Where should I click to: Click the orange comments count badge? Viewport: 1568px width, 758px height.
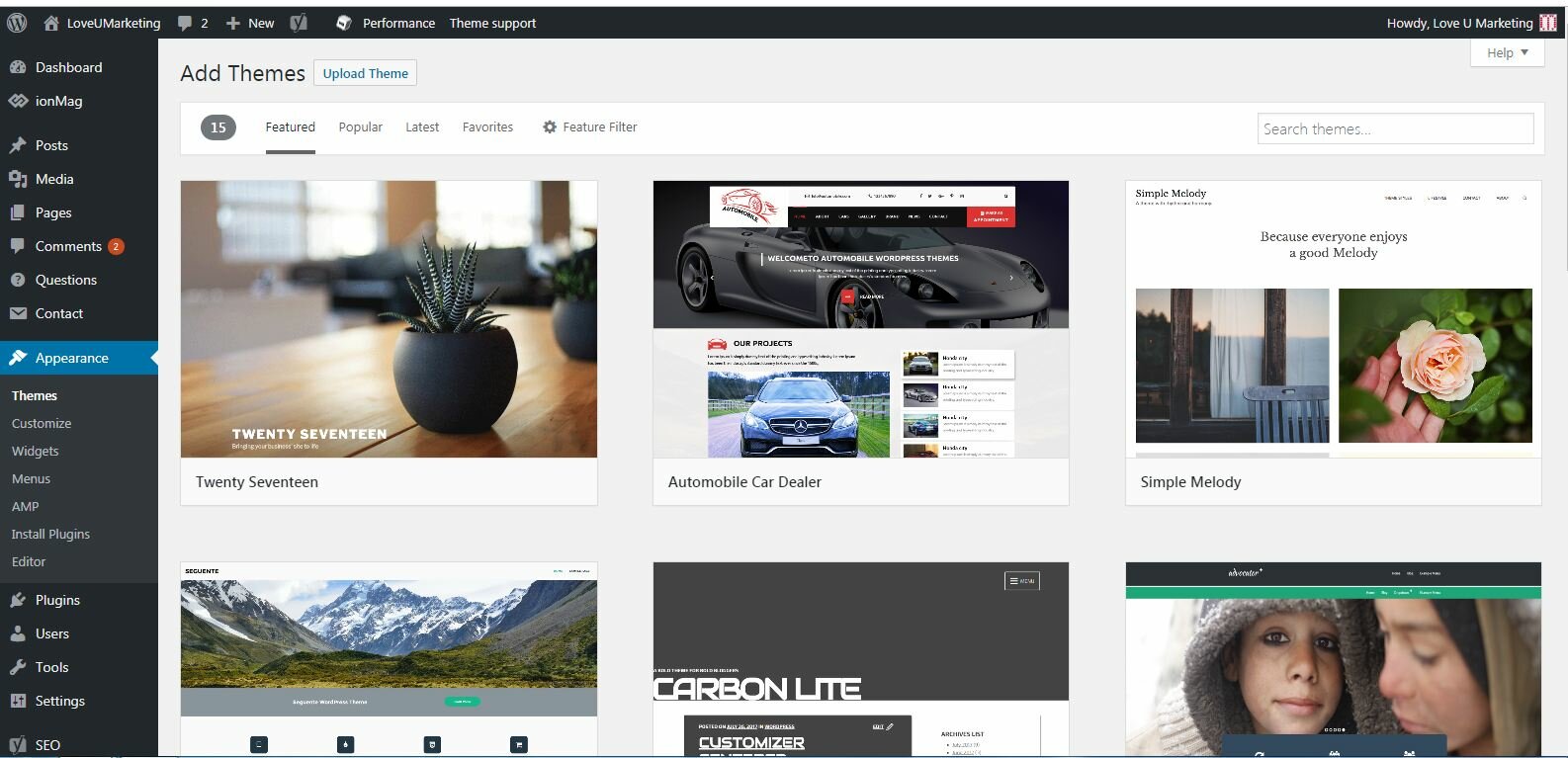coord(116,247)
